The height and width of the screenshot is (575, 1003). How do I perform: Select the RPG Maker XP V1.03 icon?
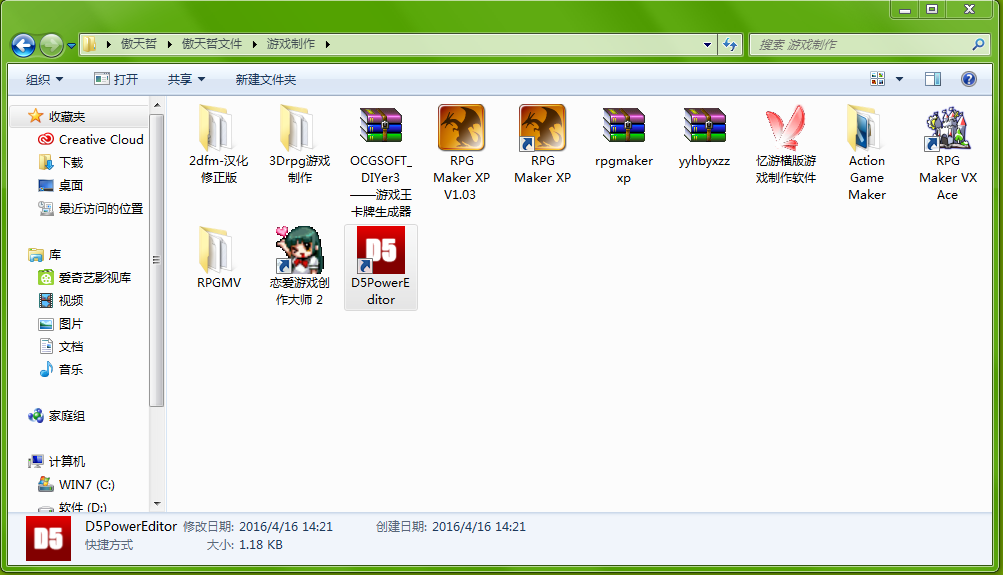pos(461,127)
